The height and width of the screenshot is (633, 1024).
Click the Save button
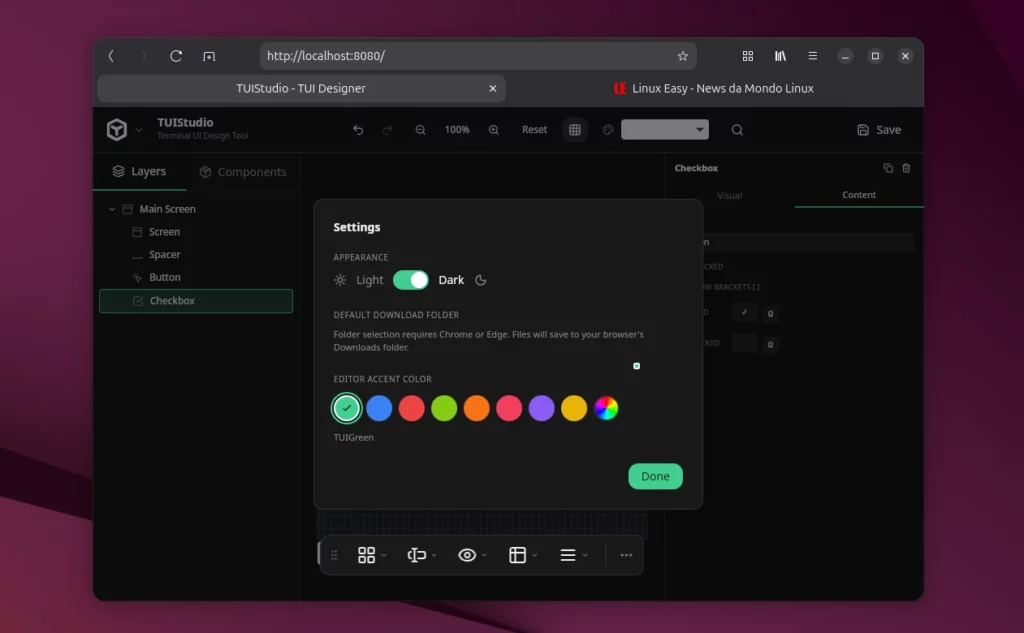pyautogui.click(x=879, y=130)
